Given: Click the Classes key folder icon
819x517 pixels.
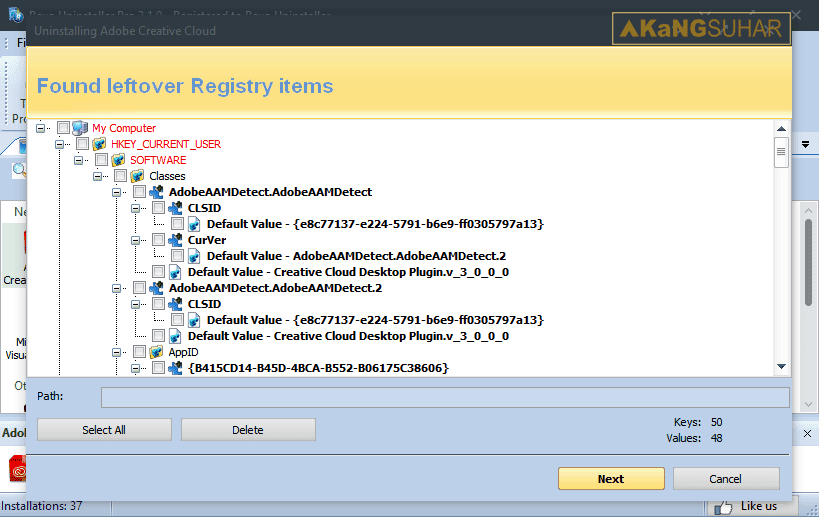Looking at the screenshot, I should 137,176.
